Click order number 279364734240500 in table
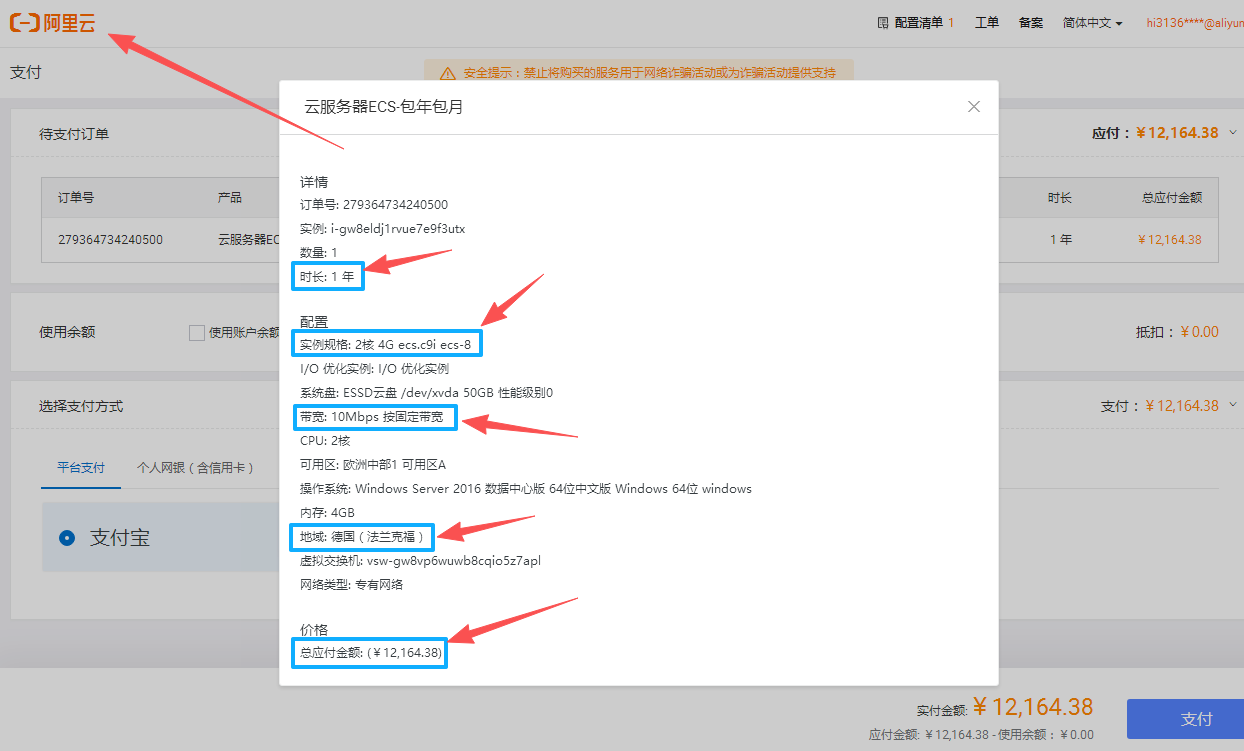 110,240
